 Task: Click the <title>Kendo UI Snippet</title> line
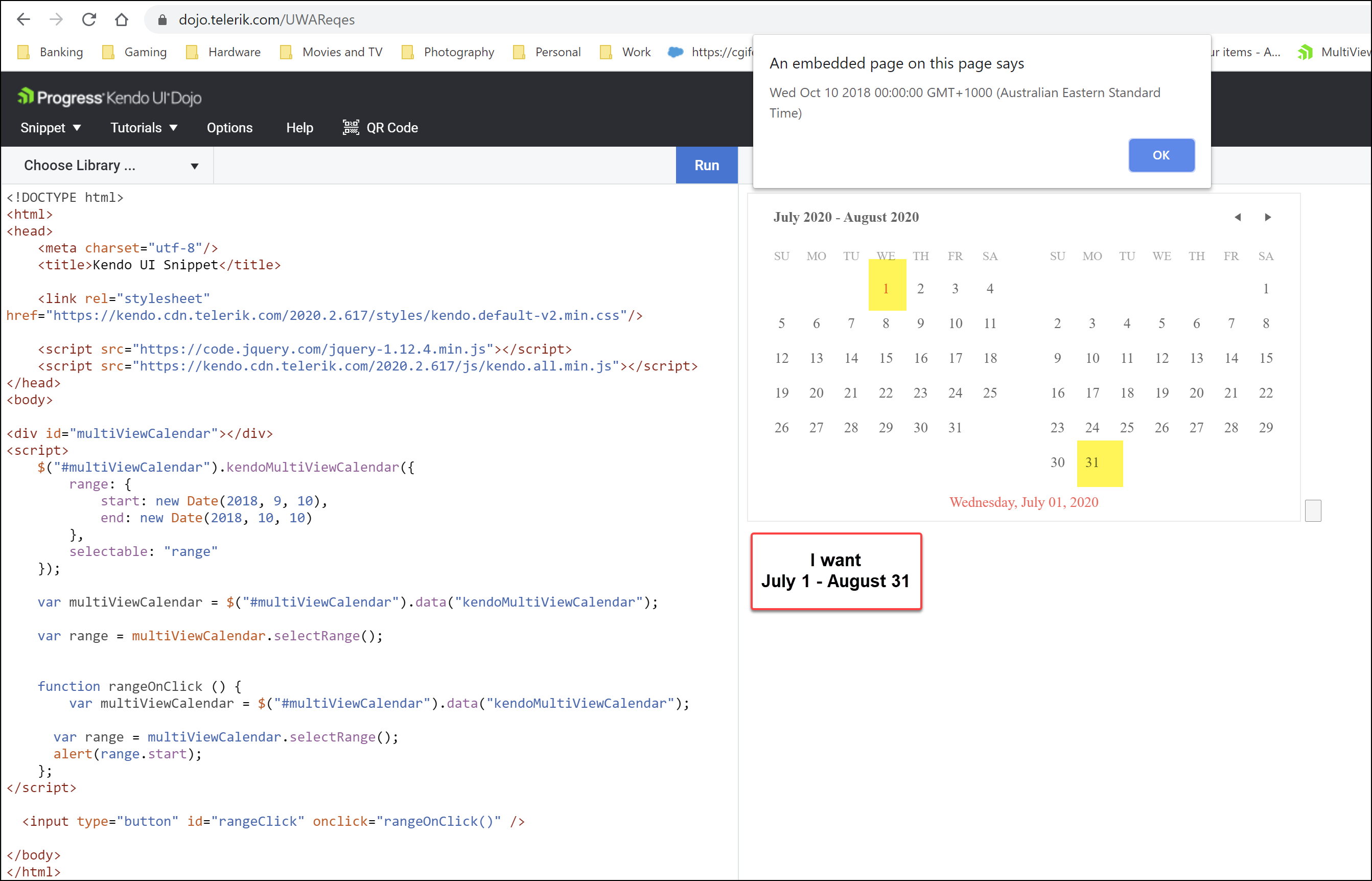pyautogui.click(x=159, y=265)
